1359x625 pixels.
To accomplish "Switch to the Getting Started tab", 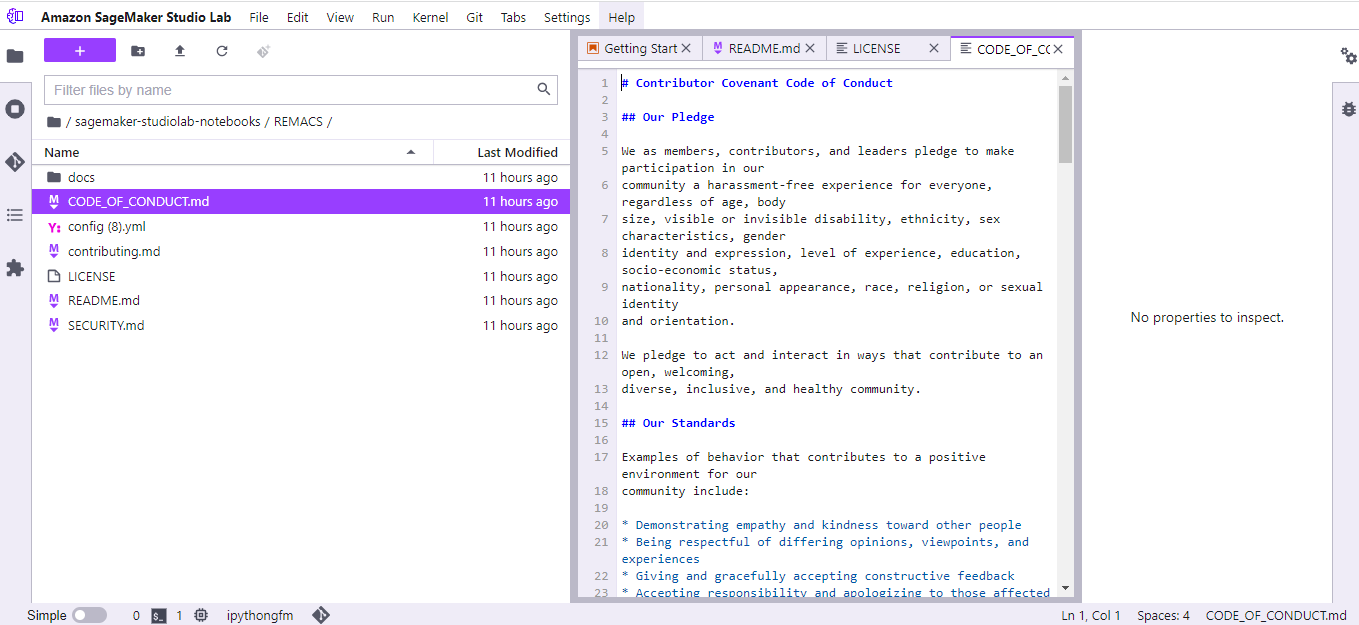I will pos(640,48).
